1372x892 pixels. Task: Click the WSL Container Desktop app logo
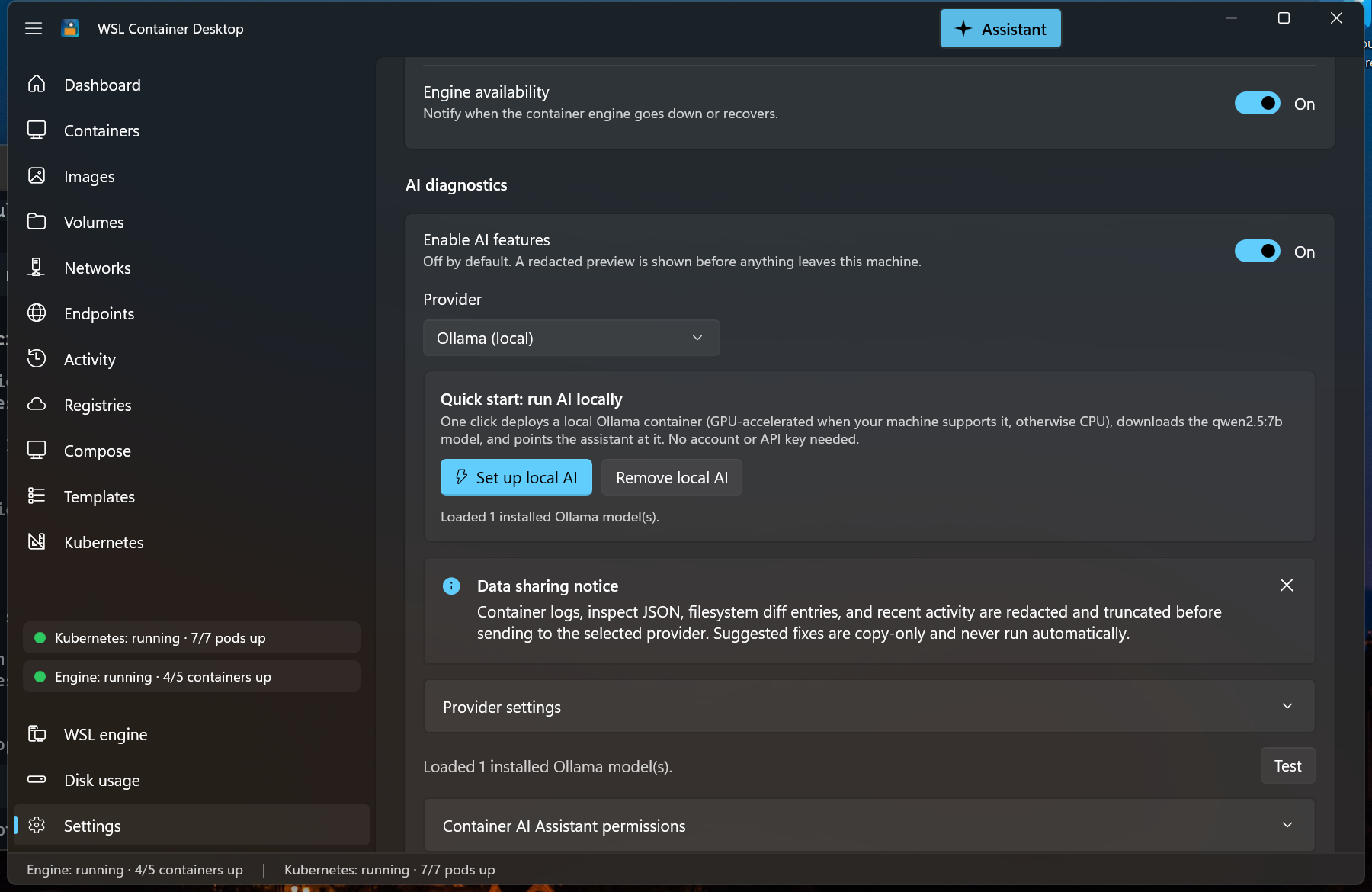(x=70, y=28)
